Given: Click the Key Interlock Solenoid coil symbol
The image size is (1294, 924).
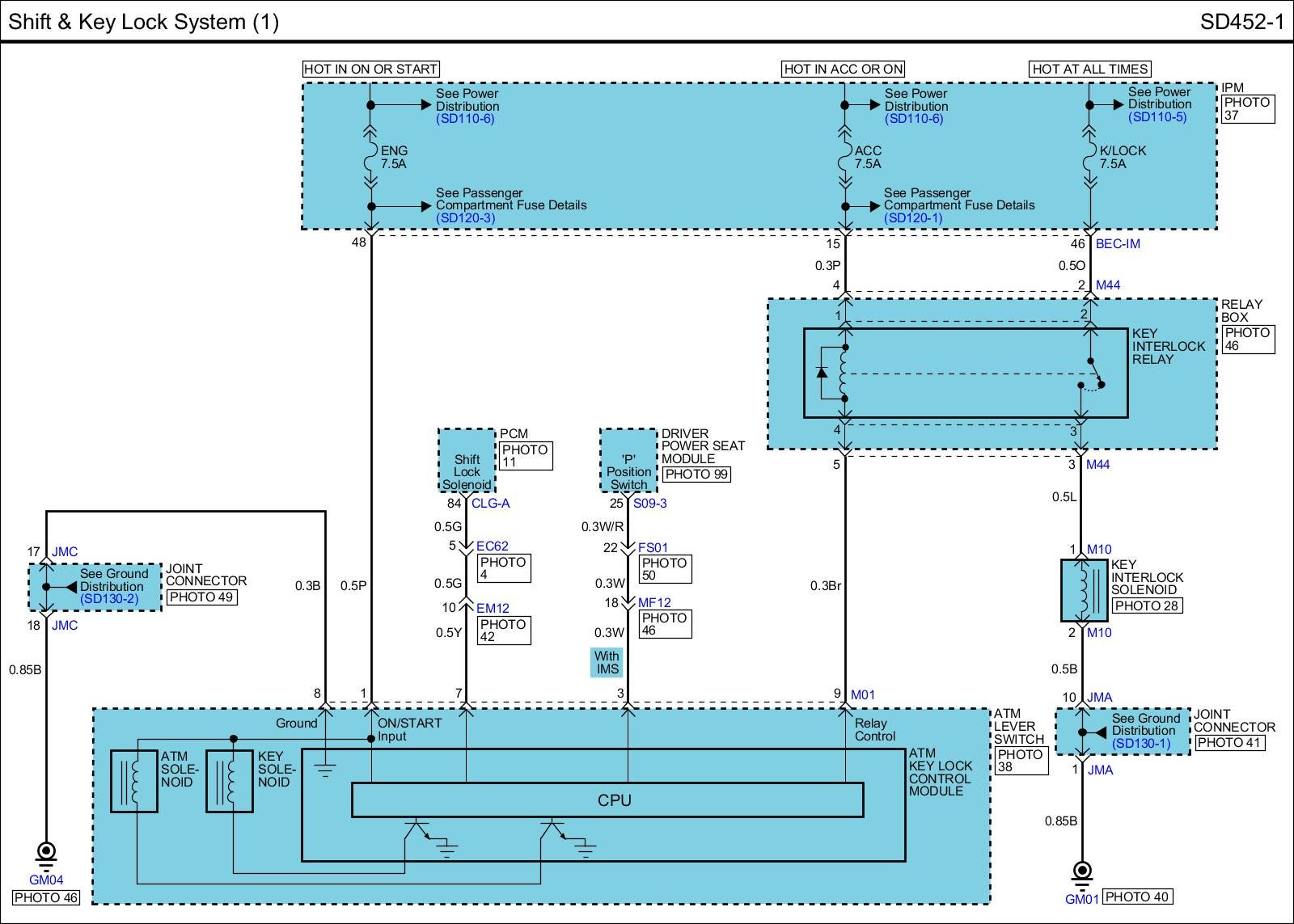Looking at the screenshot, I should pyautogui.click(x=1084, y=590).
